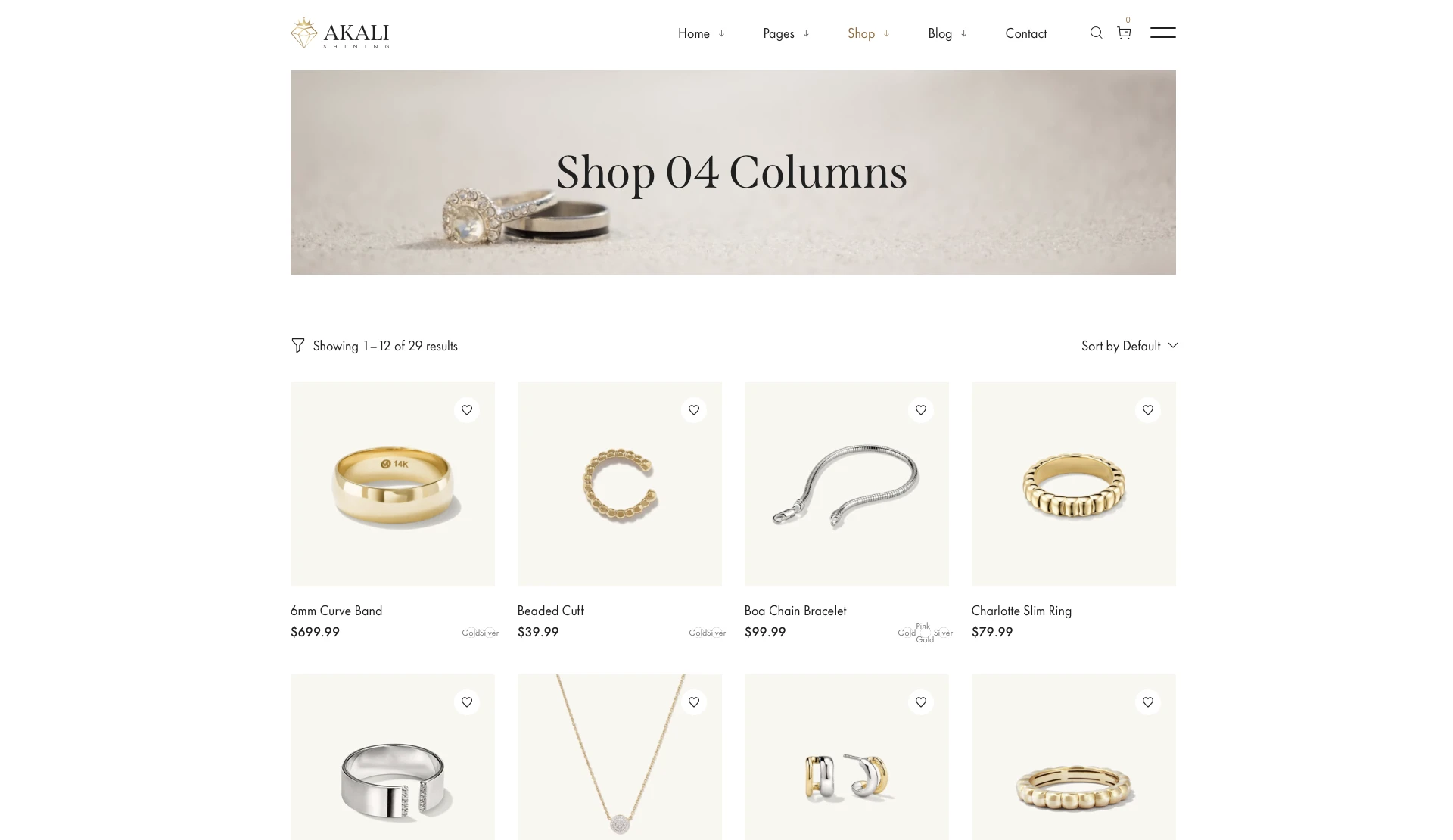Add 6mm Curve Band to wishlist
Image resolution: width=1453 pixels, height=840 pixels.
tap(467, 410)
